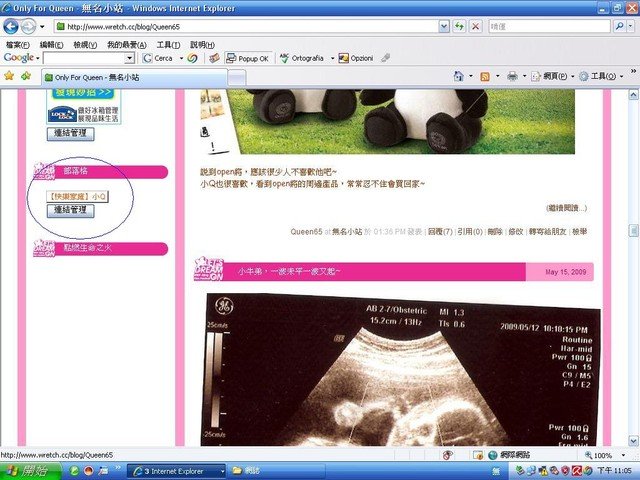This screenshot has width=640, height=480.
Task: Click the Print icon
Action: [x=512, y=76]
